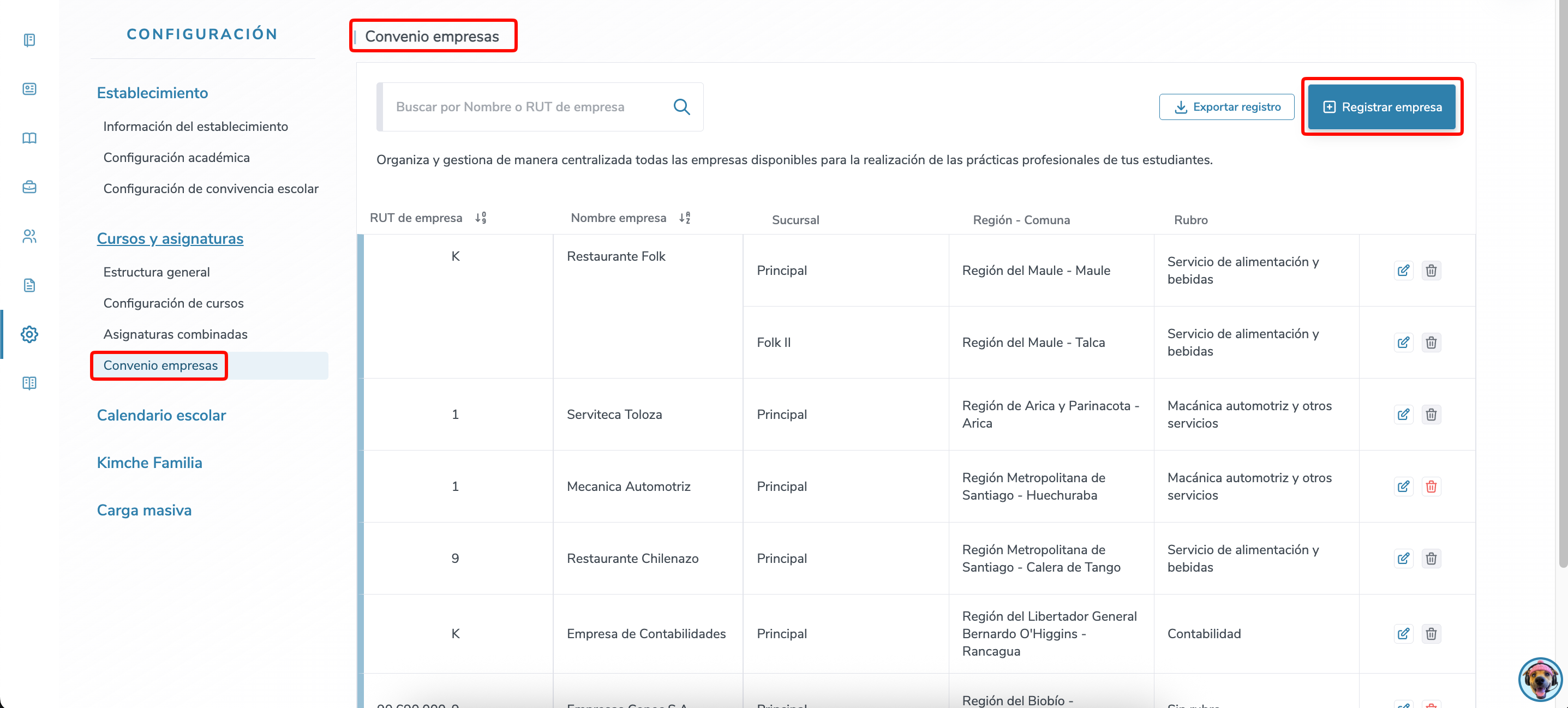
Task: Click Región de Arica y Parinacota cell
Action: 1051,415
